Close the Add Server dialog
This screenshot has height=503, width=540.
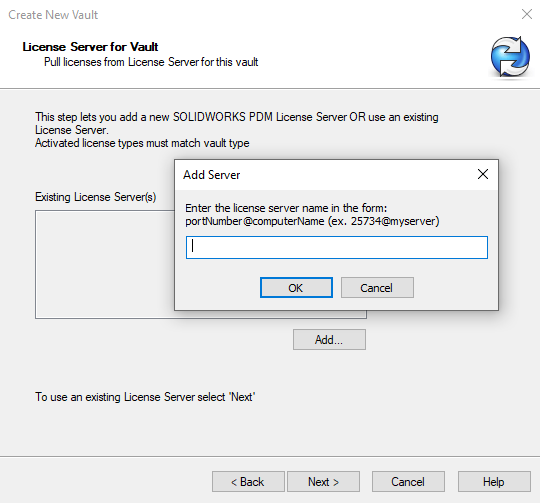click(483, 174)
